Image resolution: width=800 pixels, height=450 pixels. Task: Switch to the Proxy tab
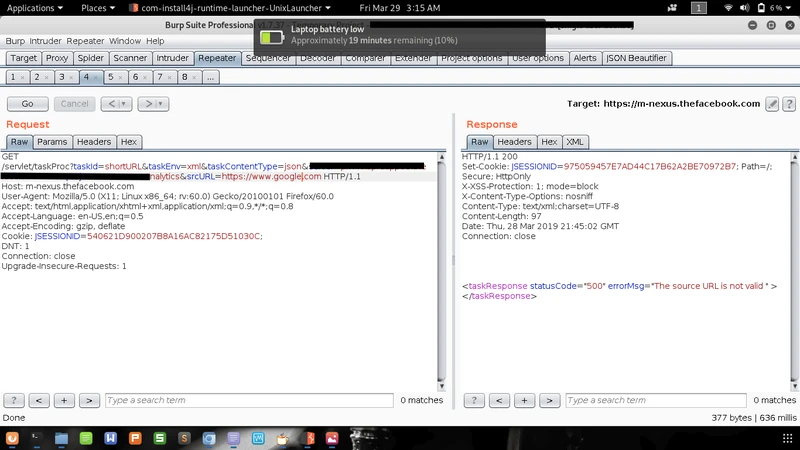[57, 58]
